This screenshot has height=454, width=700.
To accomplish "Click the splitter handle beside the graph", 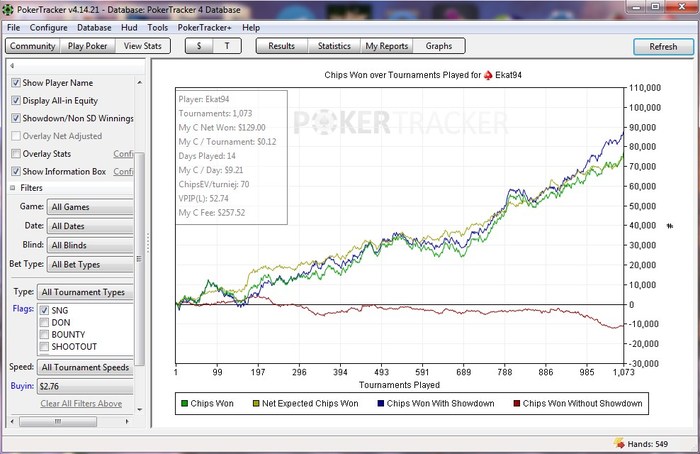I will pos(148,243).
